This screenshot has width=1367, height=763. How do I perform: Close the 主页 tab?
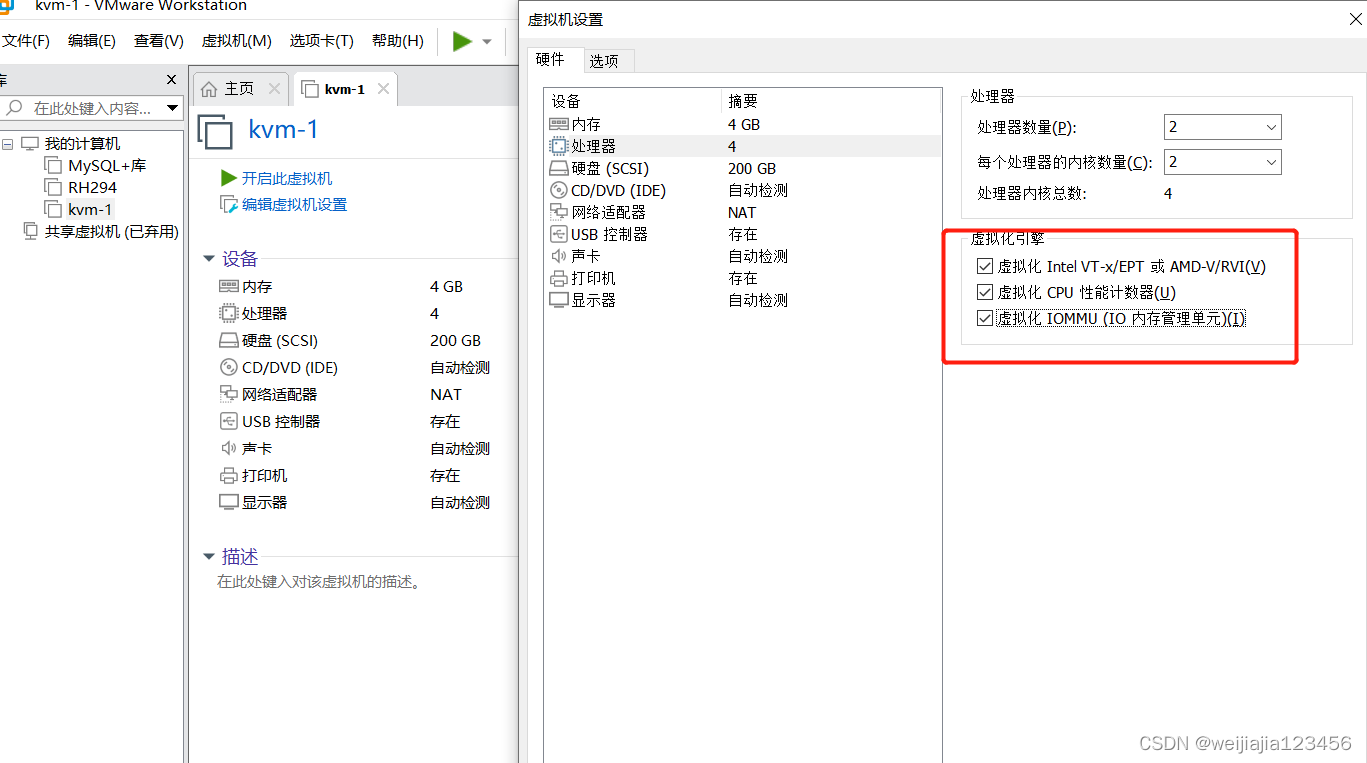coord(274,89)
